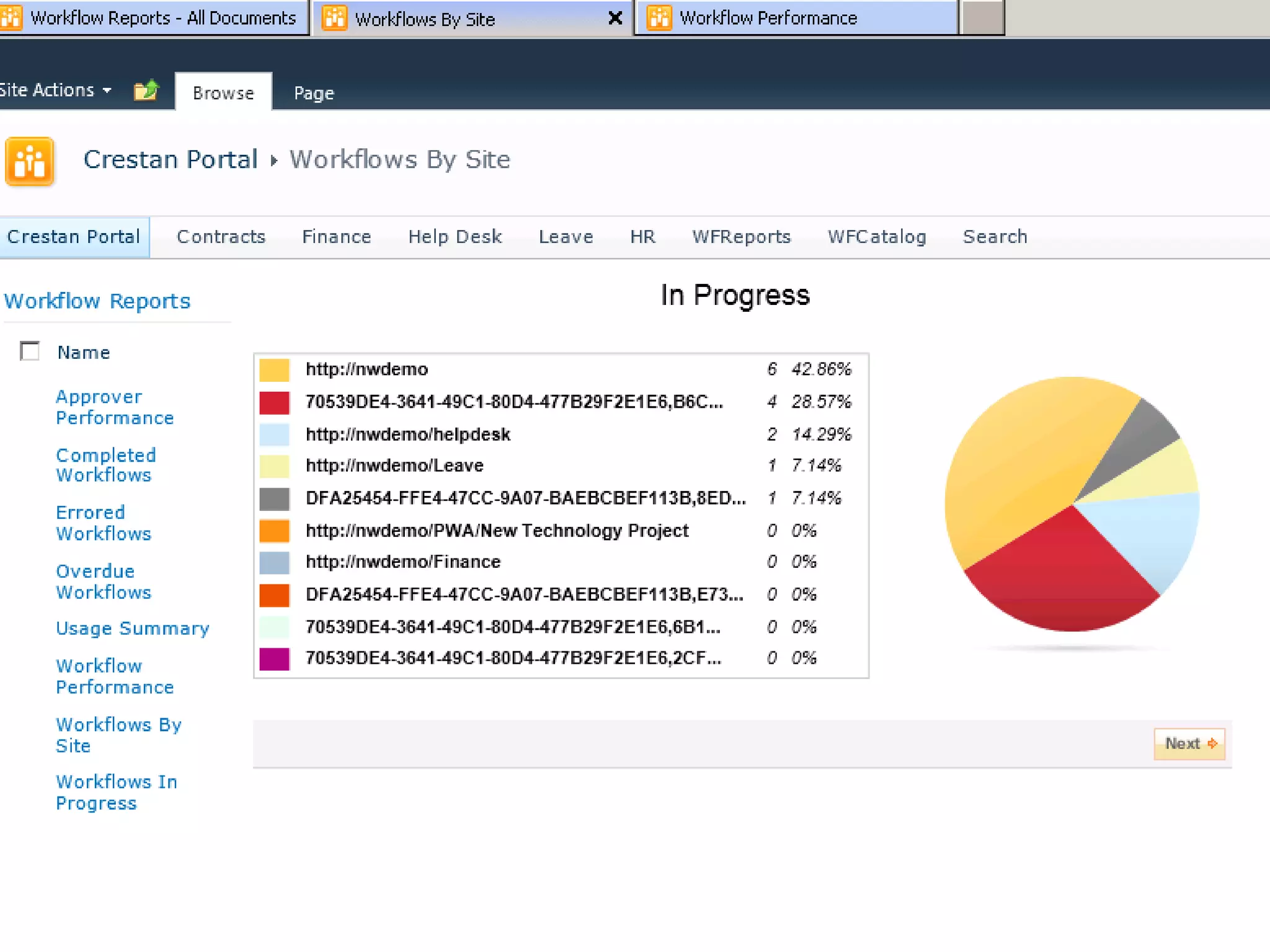
Task: Click the red slice of the pie chart
Action: click(1062, 571)
